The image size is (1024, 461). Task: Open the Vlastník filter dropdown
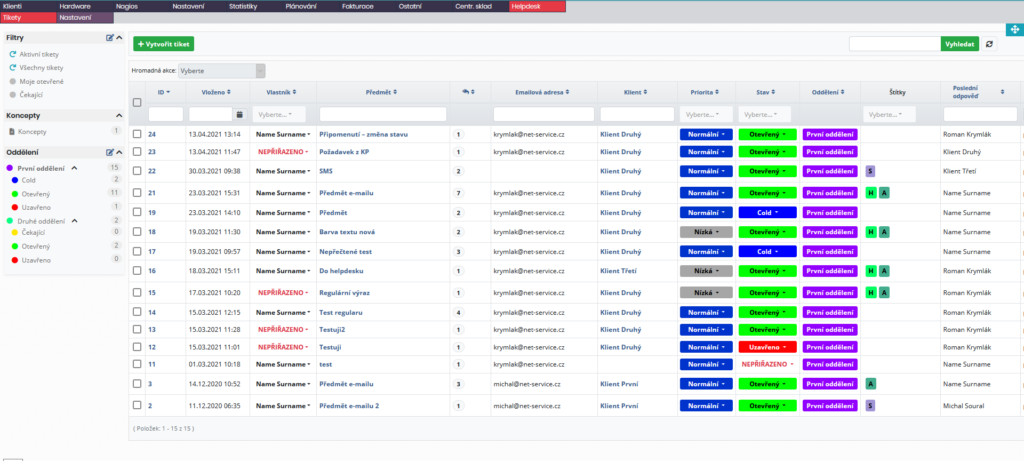[x=279, y=114]
